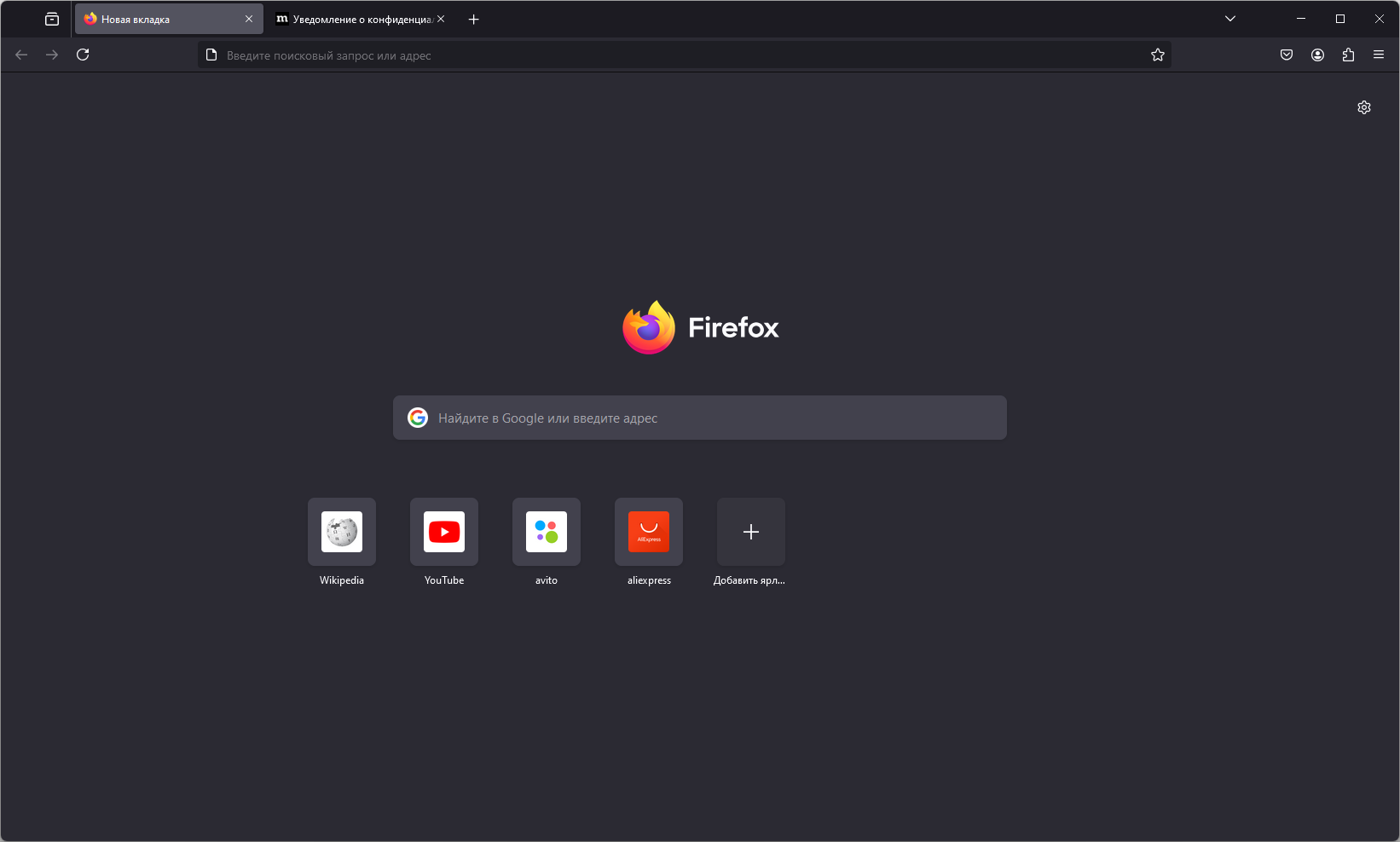The image size is (1400, 842).
Task: Close the 'Уведомление о конфиденциальности' tab
Action: click(x=441, y=19)
